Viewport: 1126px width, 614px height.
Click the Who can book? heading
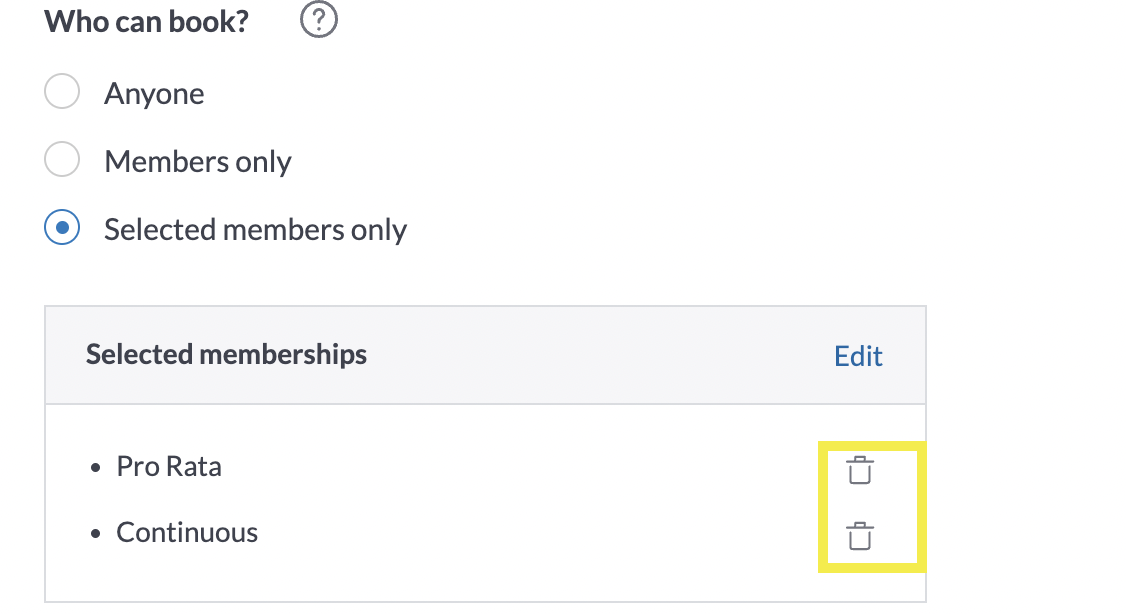click(146, 22)
